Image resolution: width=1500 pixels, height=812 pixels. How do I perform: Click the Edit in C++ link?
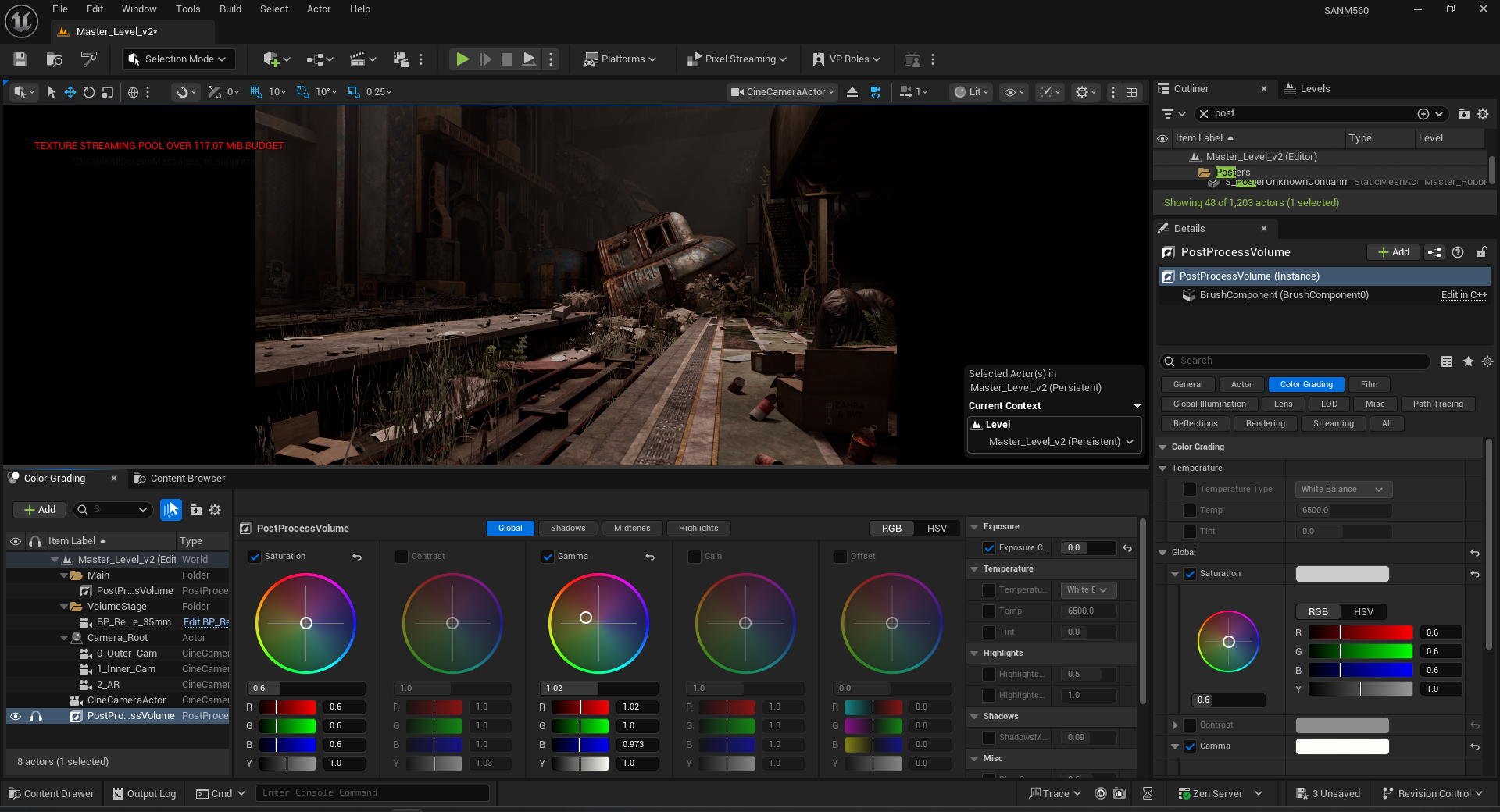(x=1463, y=295)
